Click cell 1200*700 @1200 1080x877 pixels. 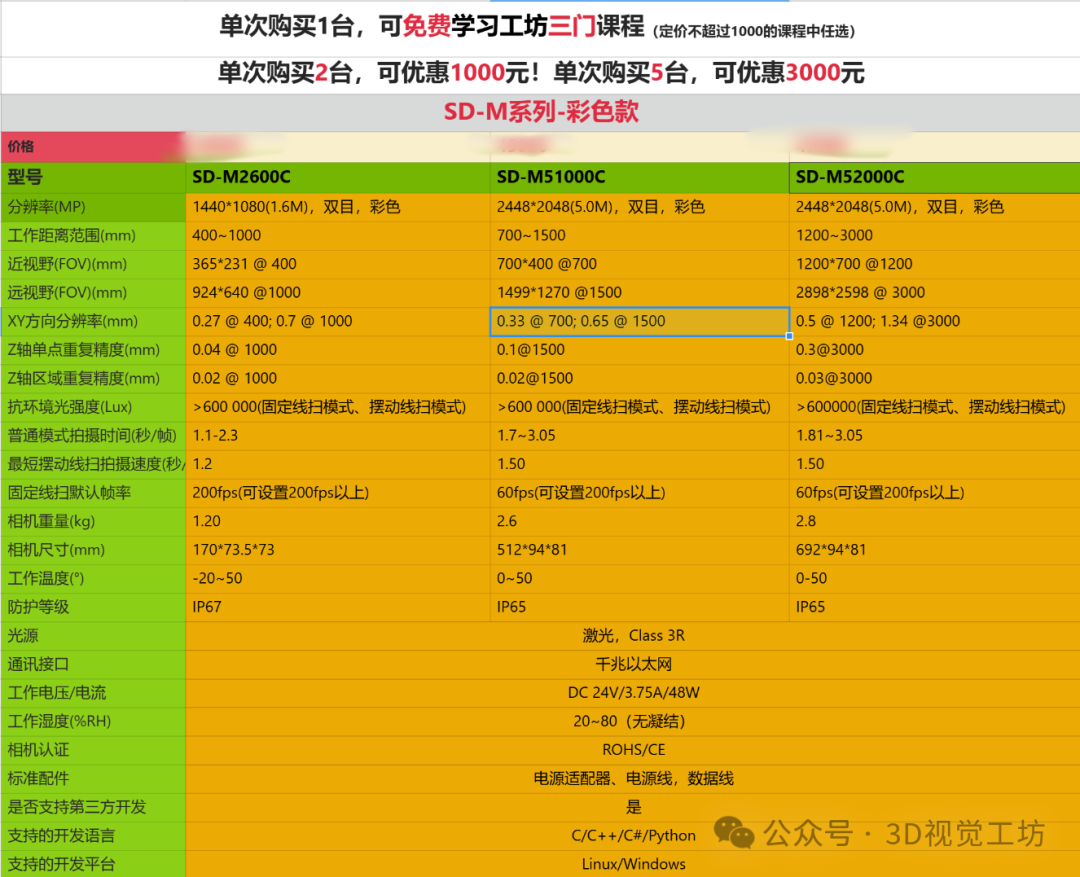[x=935, y=265]
